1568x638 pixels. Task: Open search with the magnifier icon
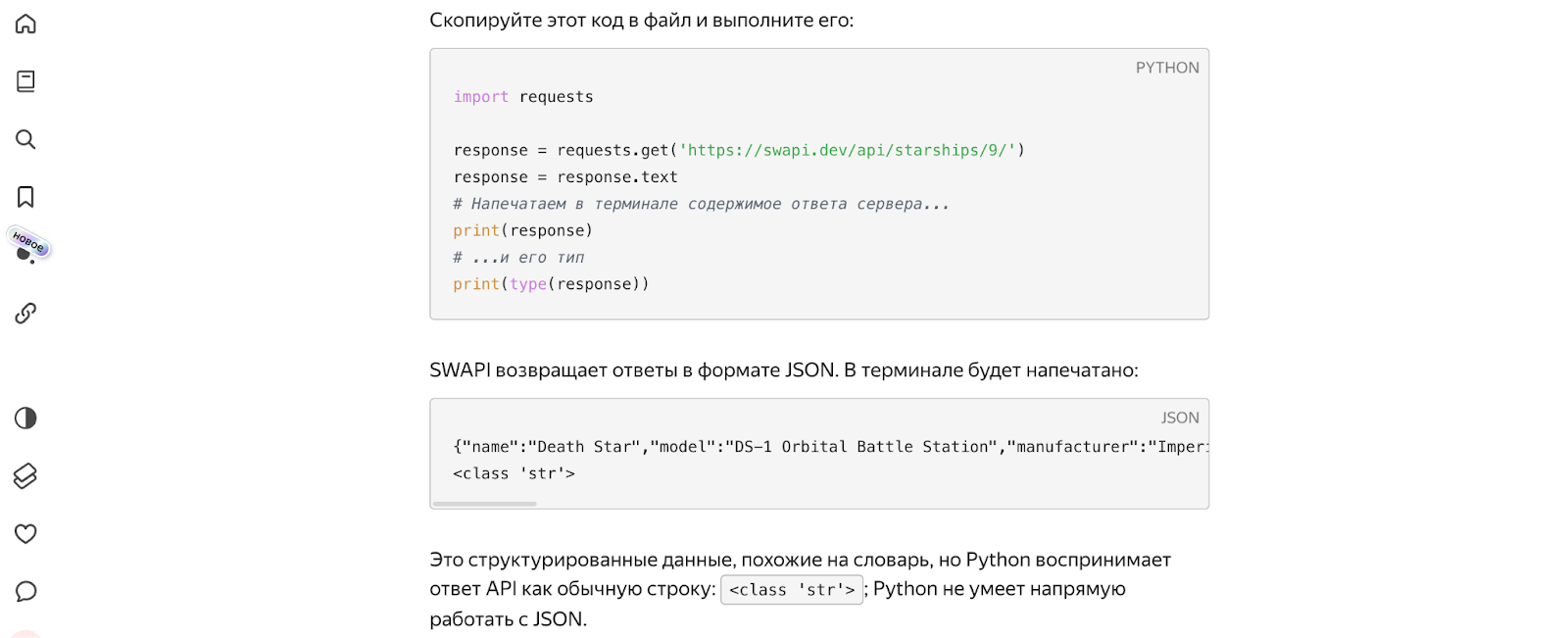tap(25, 139)
